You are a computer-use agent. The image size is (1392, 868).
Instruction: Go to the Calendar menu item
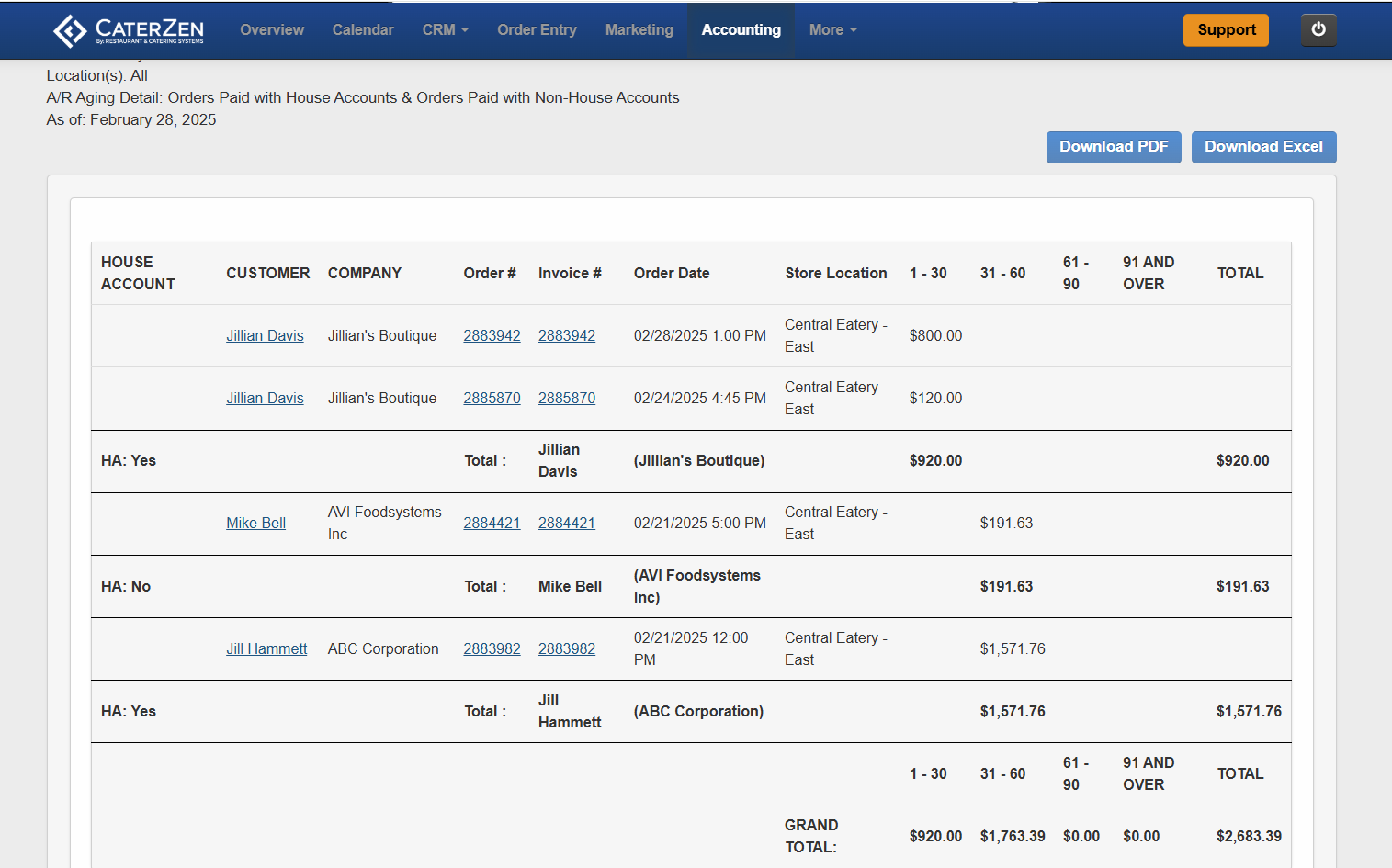(363, 30)
